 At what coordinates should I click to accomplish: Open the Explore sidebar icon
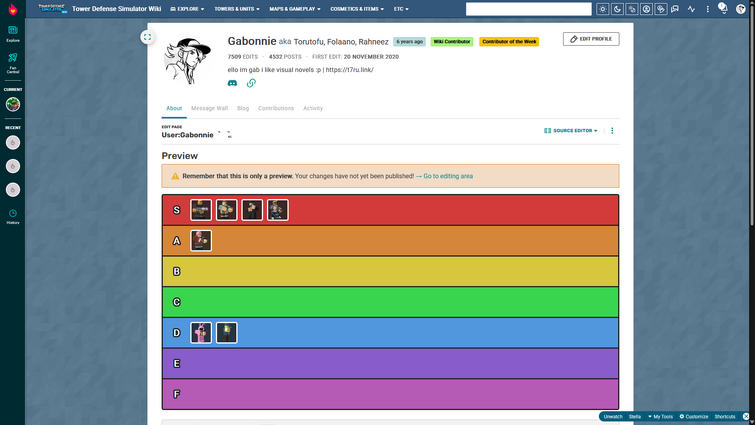click(x=13, y=34)
